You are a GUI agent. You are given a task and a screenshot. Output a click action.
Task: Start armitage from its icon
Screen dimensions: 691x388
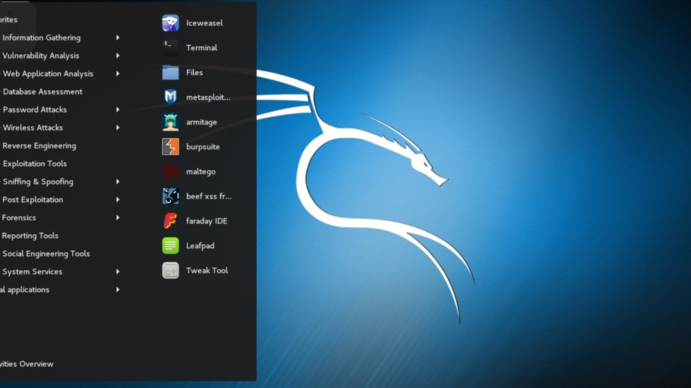170,122
